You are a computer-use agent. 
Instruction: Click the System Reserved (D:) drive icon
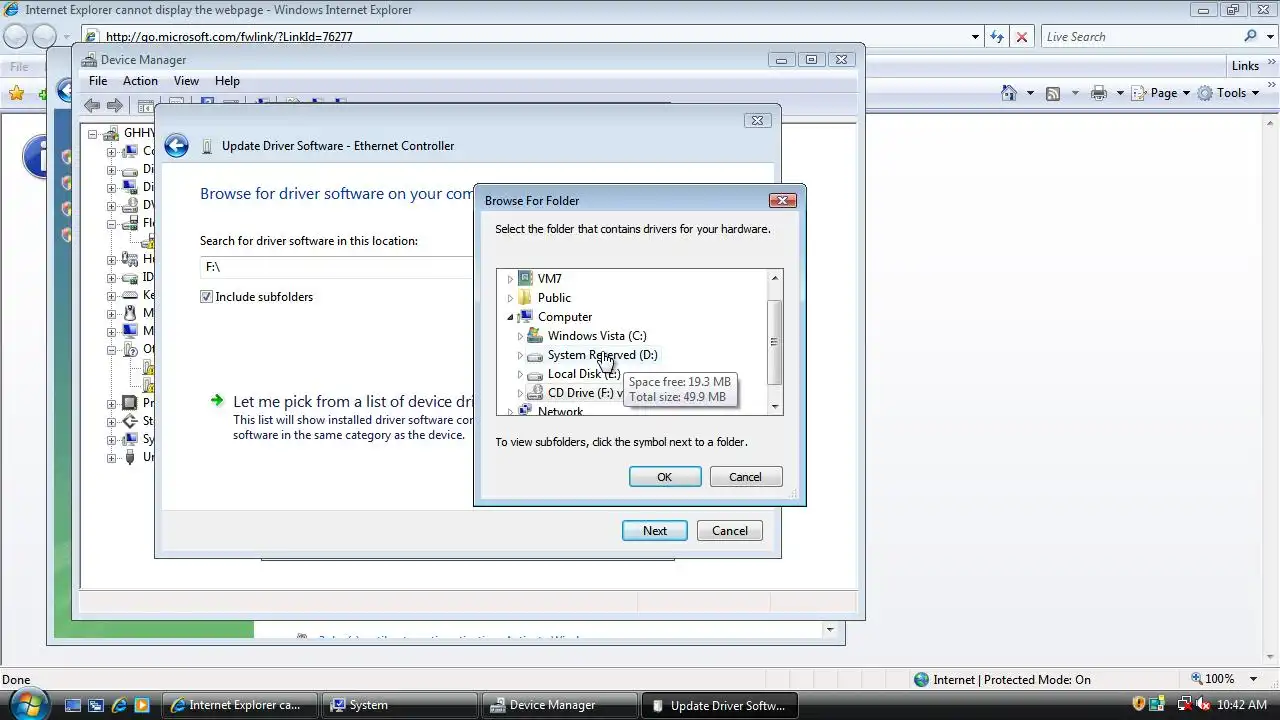tap(535, 355)
